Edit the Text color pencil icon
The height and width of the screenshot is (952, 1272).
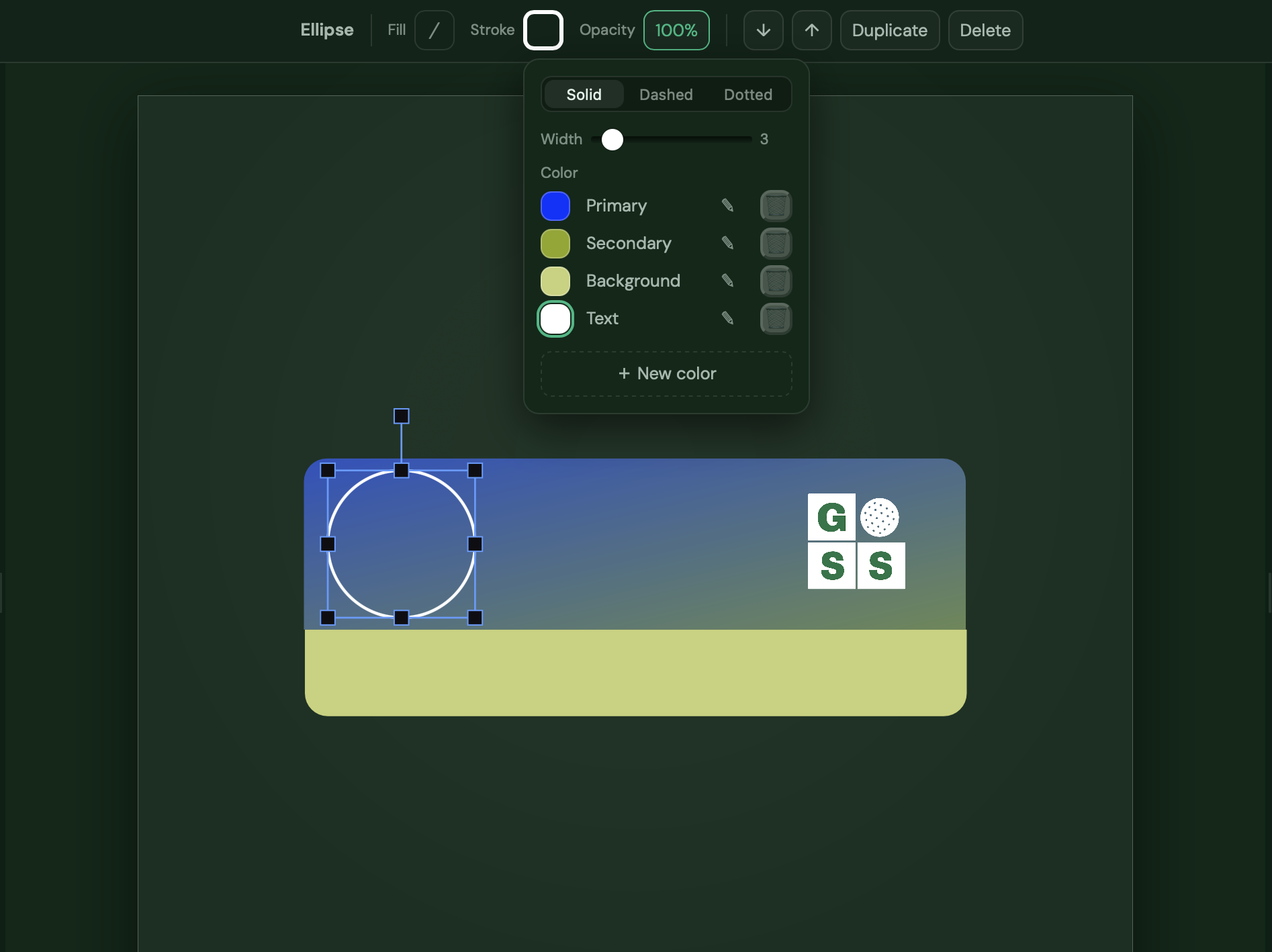pyautogui.click(x=727, y=318)
